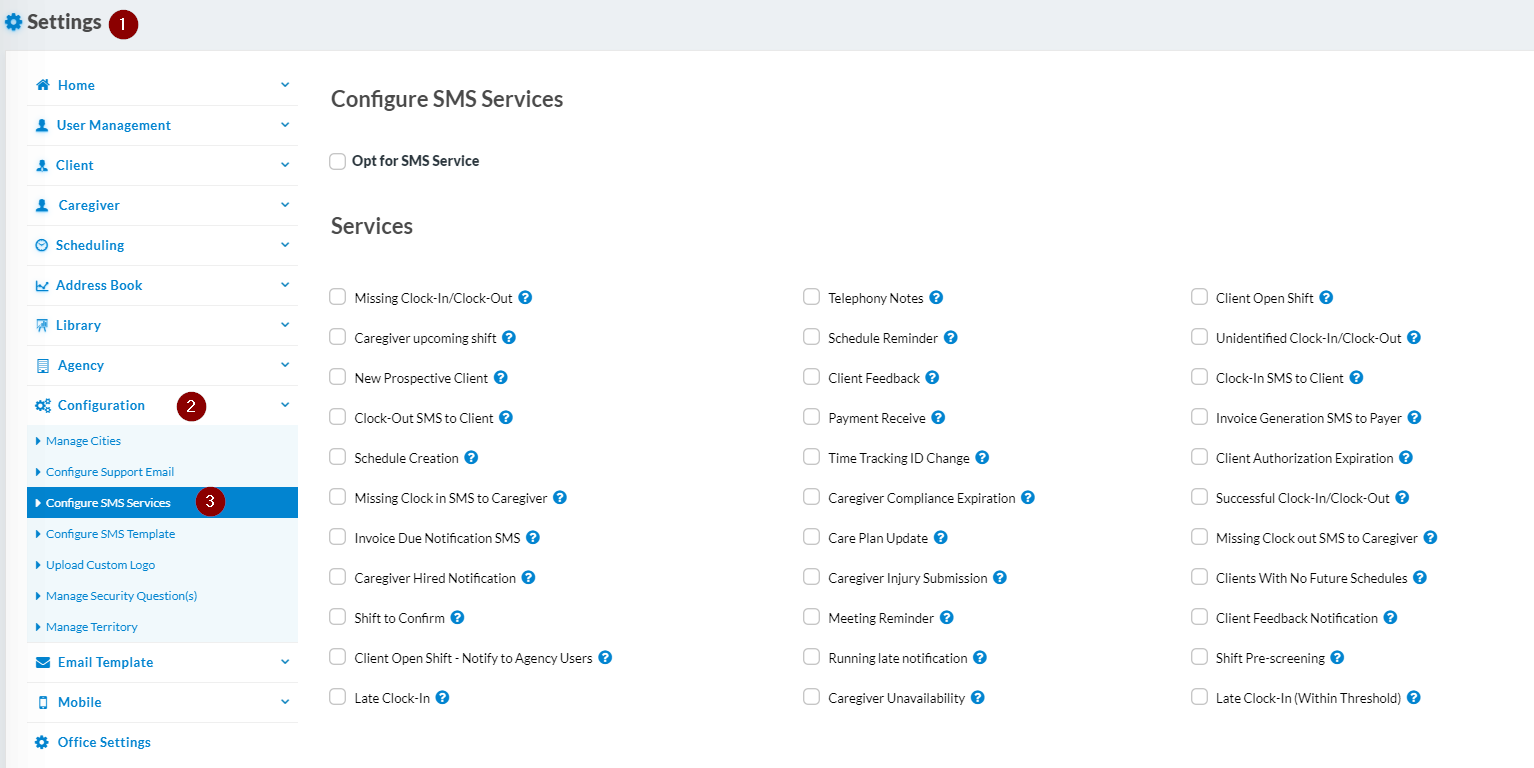
Task: Enable the Opt for SMS Service checkbox
Action: [x=338, y=161]
